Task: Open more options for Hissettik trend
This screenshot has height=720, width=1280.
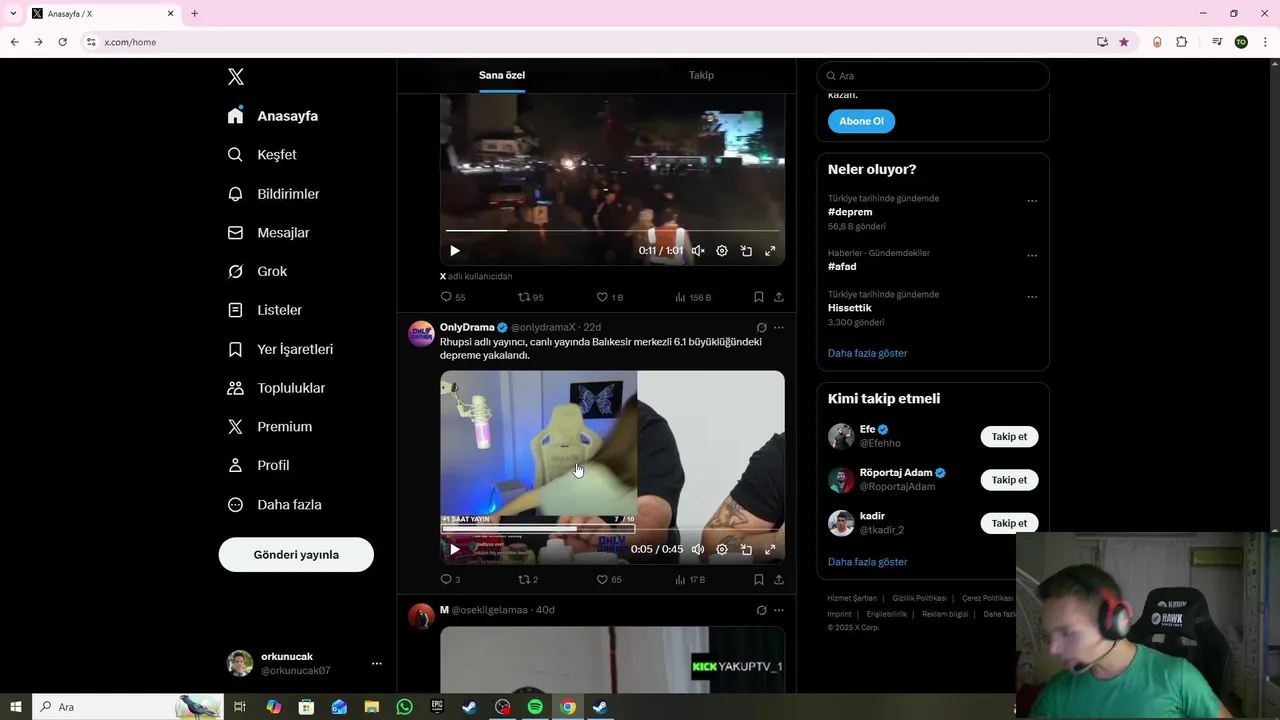Action: tap(1032, 297)
